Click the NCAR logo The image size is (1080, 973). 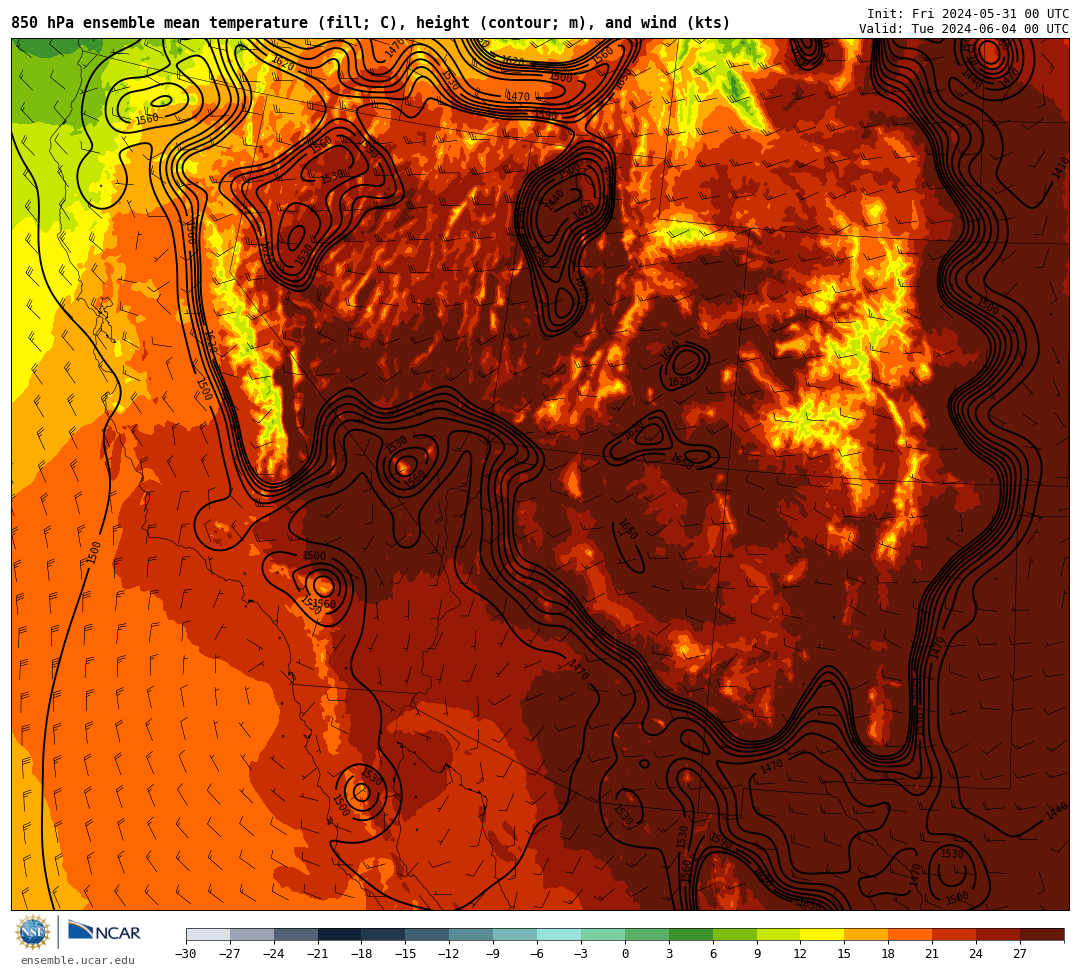pyautogui.click(x=104, y=932)
